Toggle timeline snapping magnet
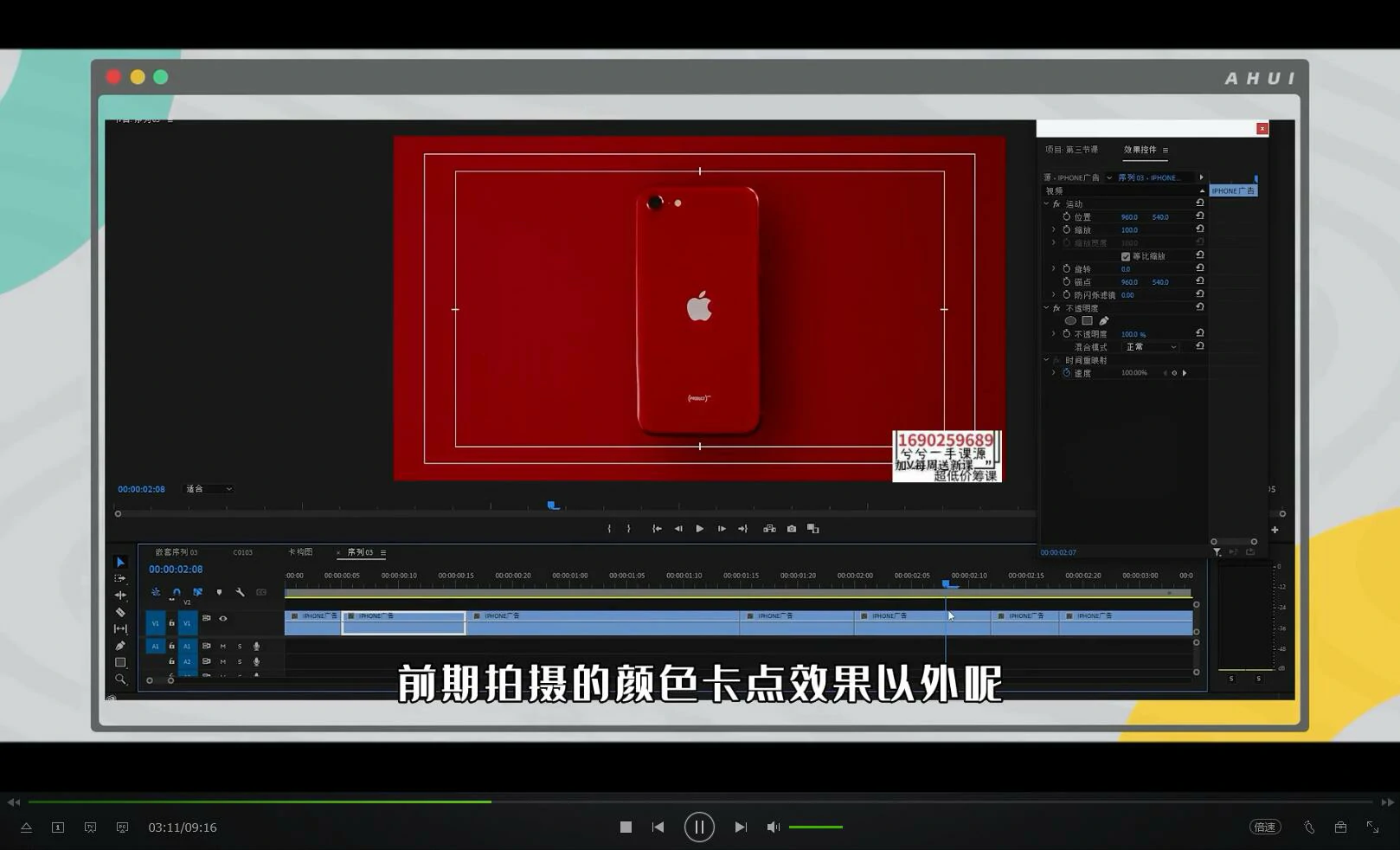1400x850 pixels. tap(177, 592)
